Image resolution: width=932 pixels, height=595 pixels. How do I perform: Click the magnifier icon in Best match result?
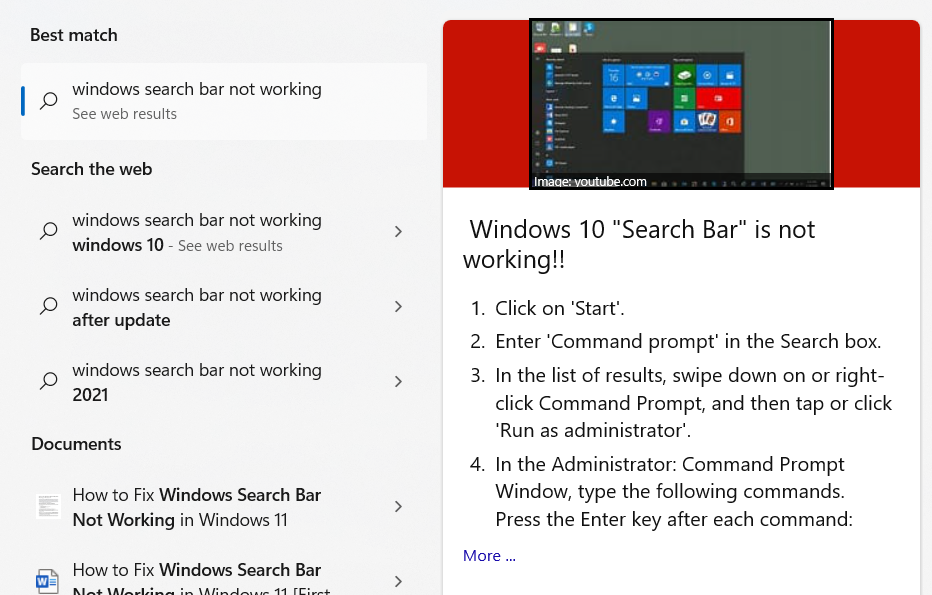tap(48, 101)
